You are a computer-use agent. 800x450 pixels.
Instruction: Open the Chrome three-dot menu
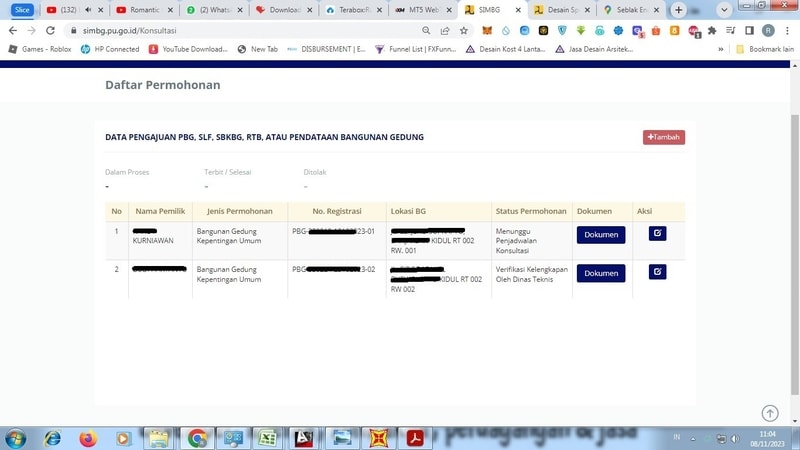(787, 31)
